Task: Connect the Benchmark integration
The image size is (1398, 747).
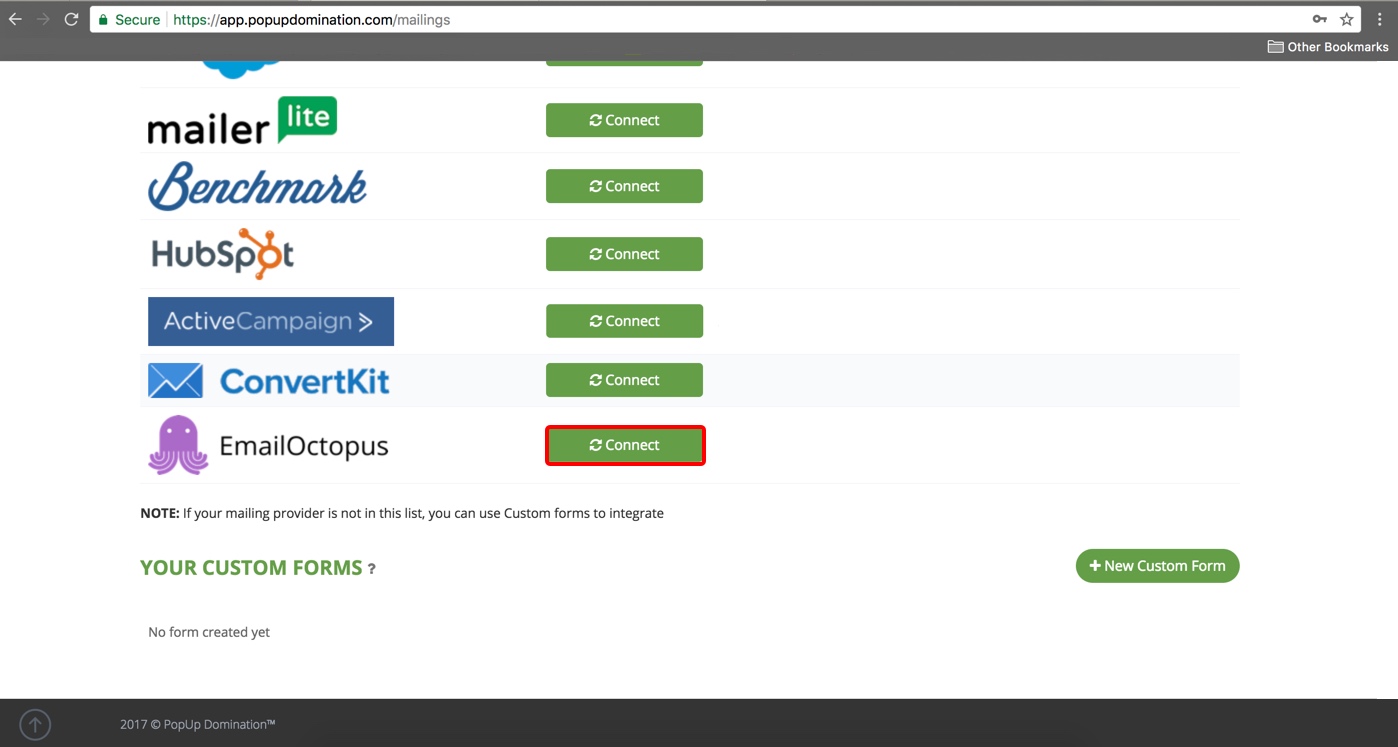Action: [x=624, y=186]
